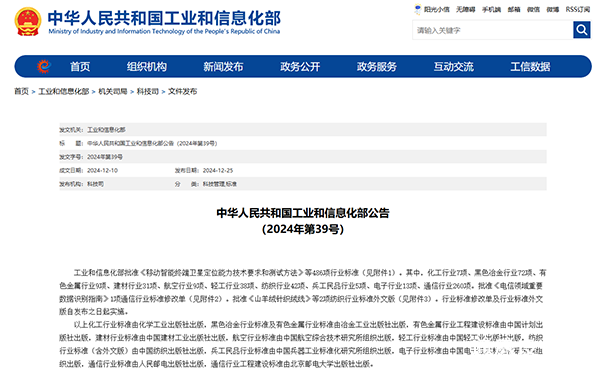Click the 成文日期 value 2024-12-10
This screenshot has height=371, width=600.
click(x=102, y=170)
